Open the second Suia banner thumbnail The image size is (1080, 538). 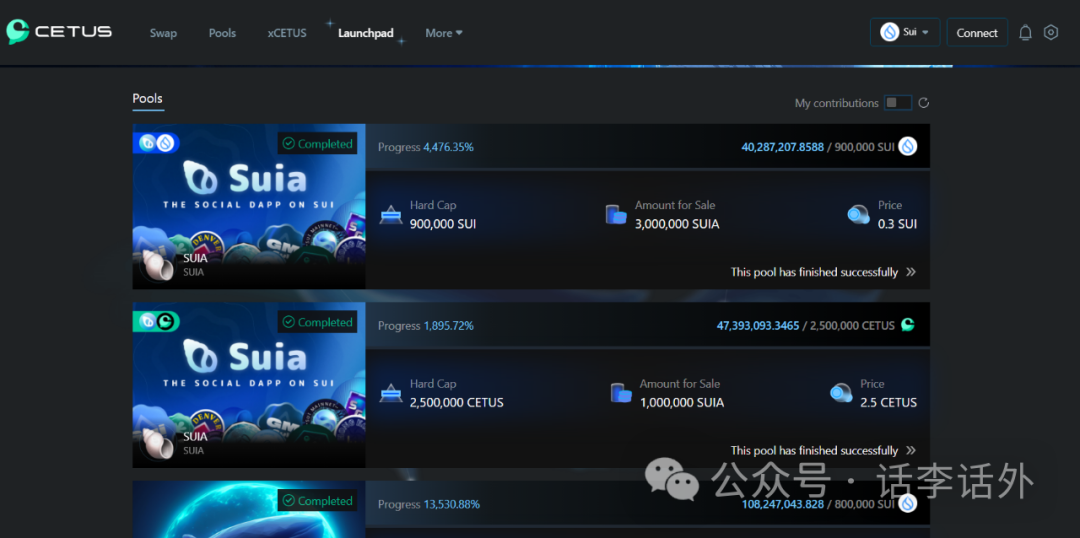(x=249, y=384)
